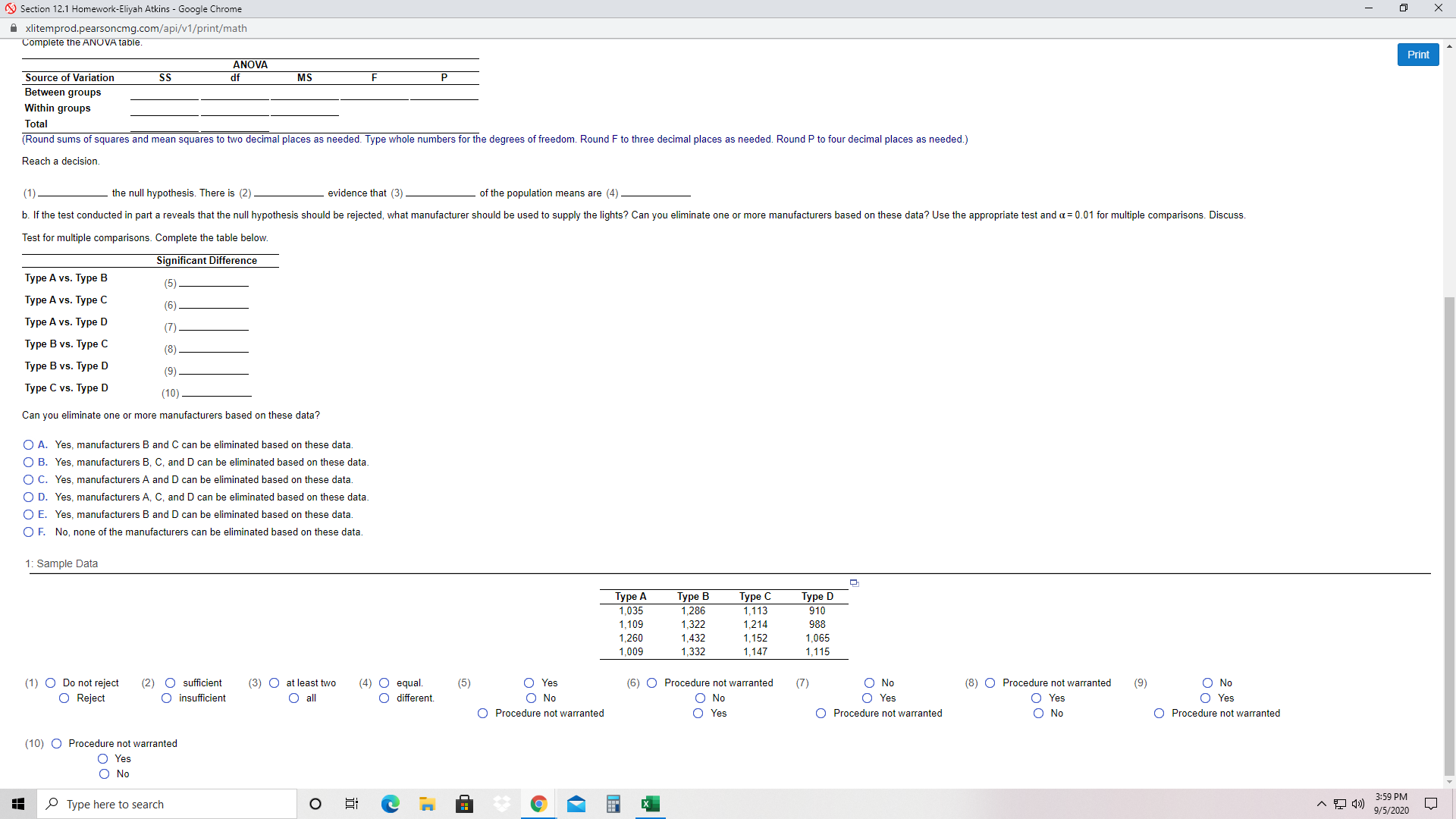Open the Calculator taskbar icon
The image size is (1456, 819).
pos(613,804)
